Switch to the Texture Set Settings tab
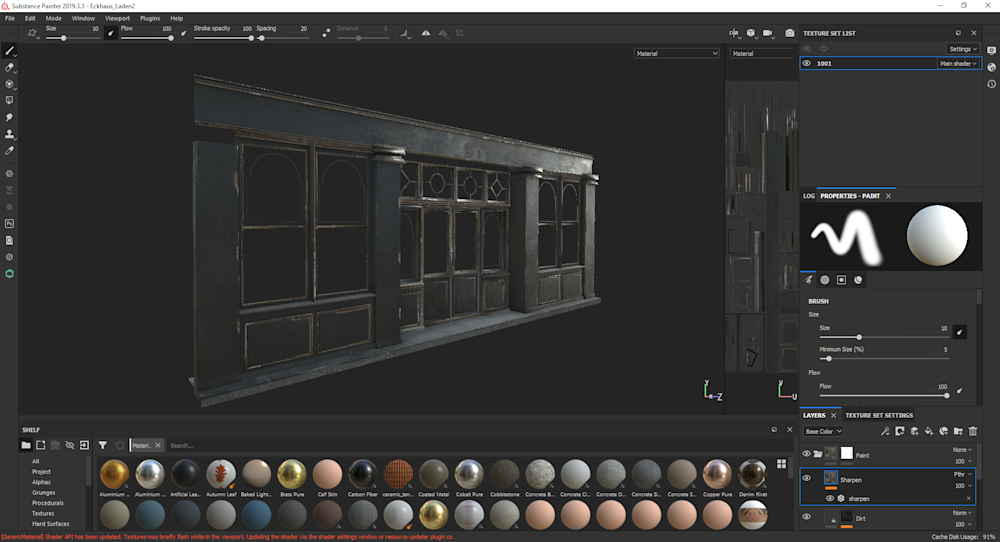The width and height of the screenshot is (1000, 542). [879, 415]
